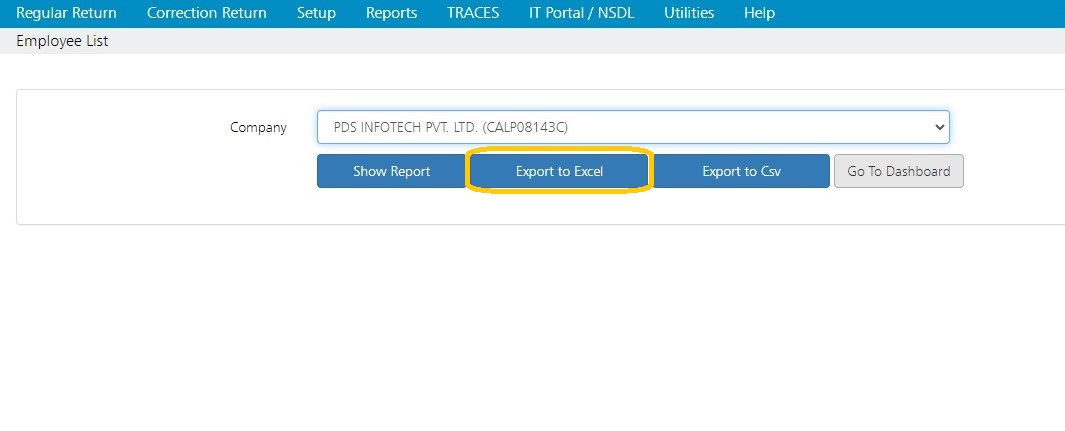Open the Setup menu
Screen dimensions: 1065x431
pyautogui.click(x=316, y=13)
